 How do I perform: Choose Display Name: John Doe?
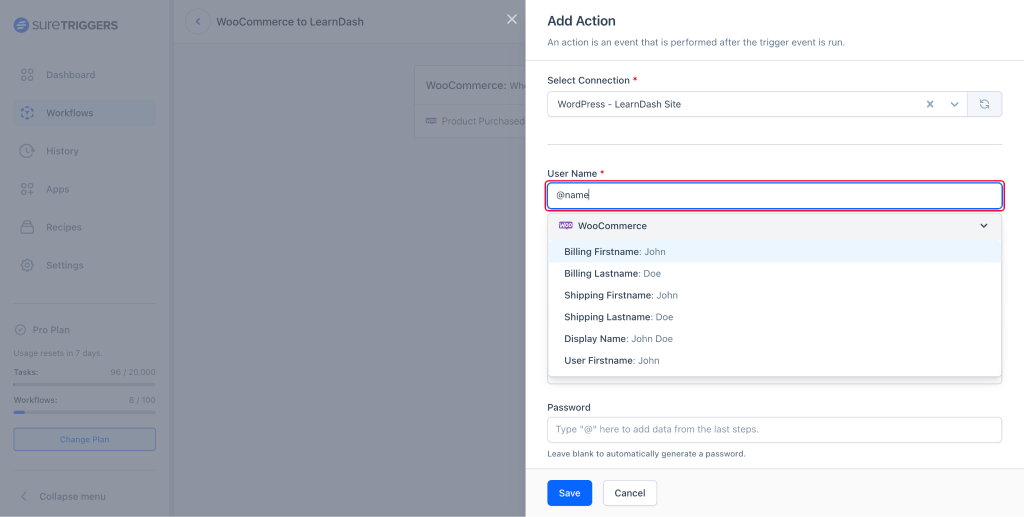point(618,339)
